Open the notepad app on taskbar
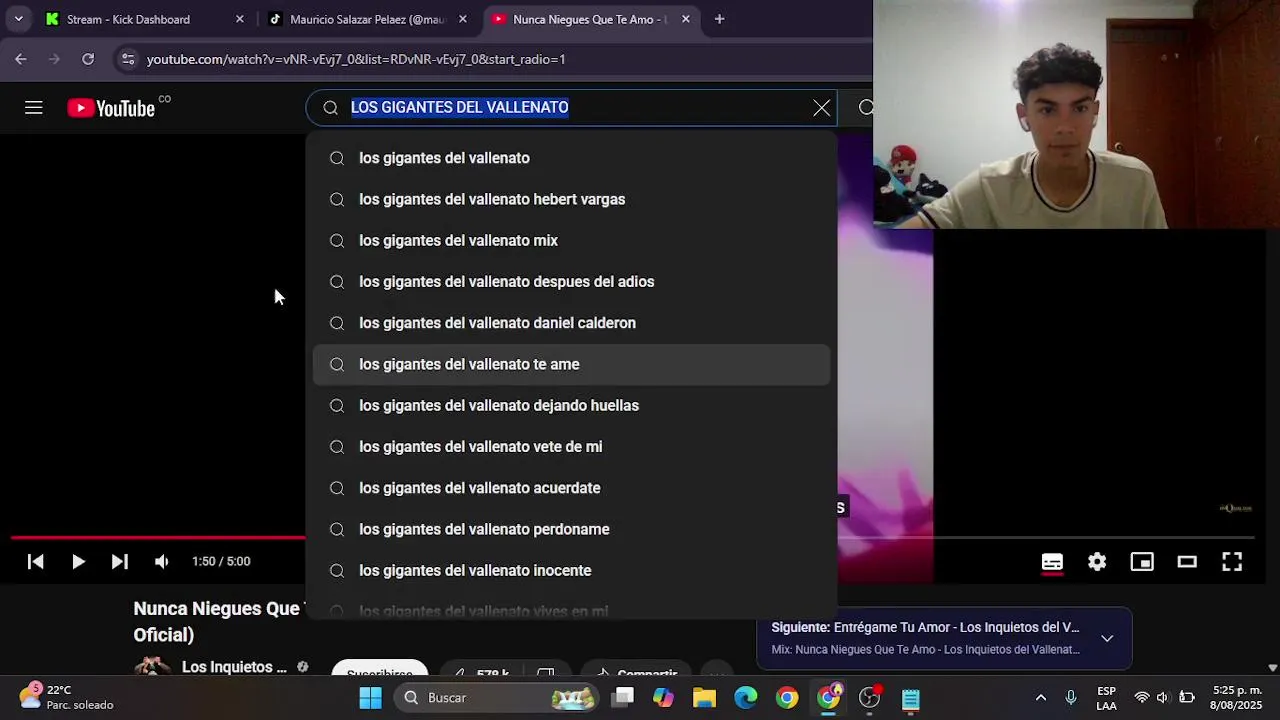The height and width of the screenshot is (720, 1280). pyautogui.click(x=910, y=698)
